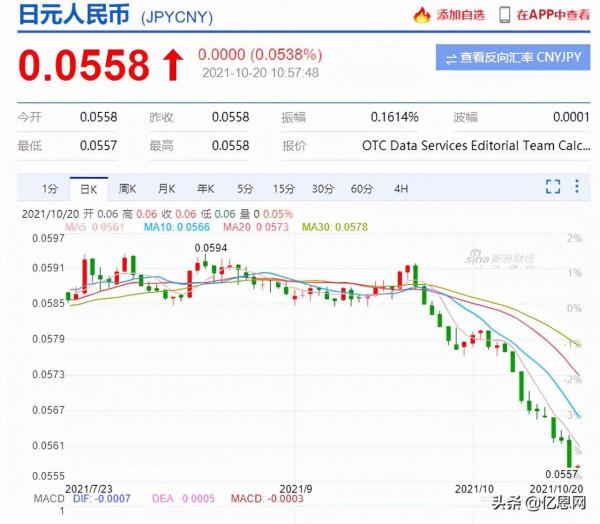Click the 波幅 value 0.0001
600x524 pixels.
(571, 117)
